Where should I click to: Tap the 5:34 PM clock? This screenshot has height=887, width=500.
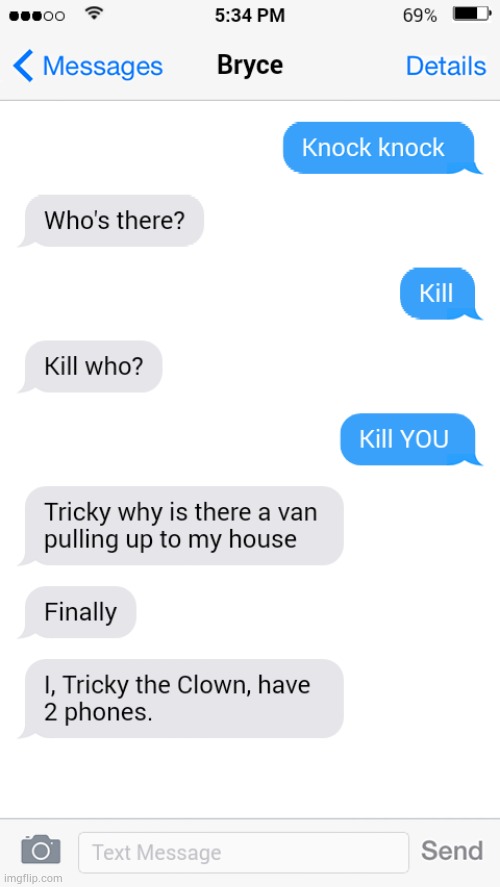coord(249,15)
